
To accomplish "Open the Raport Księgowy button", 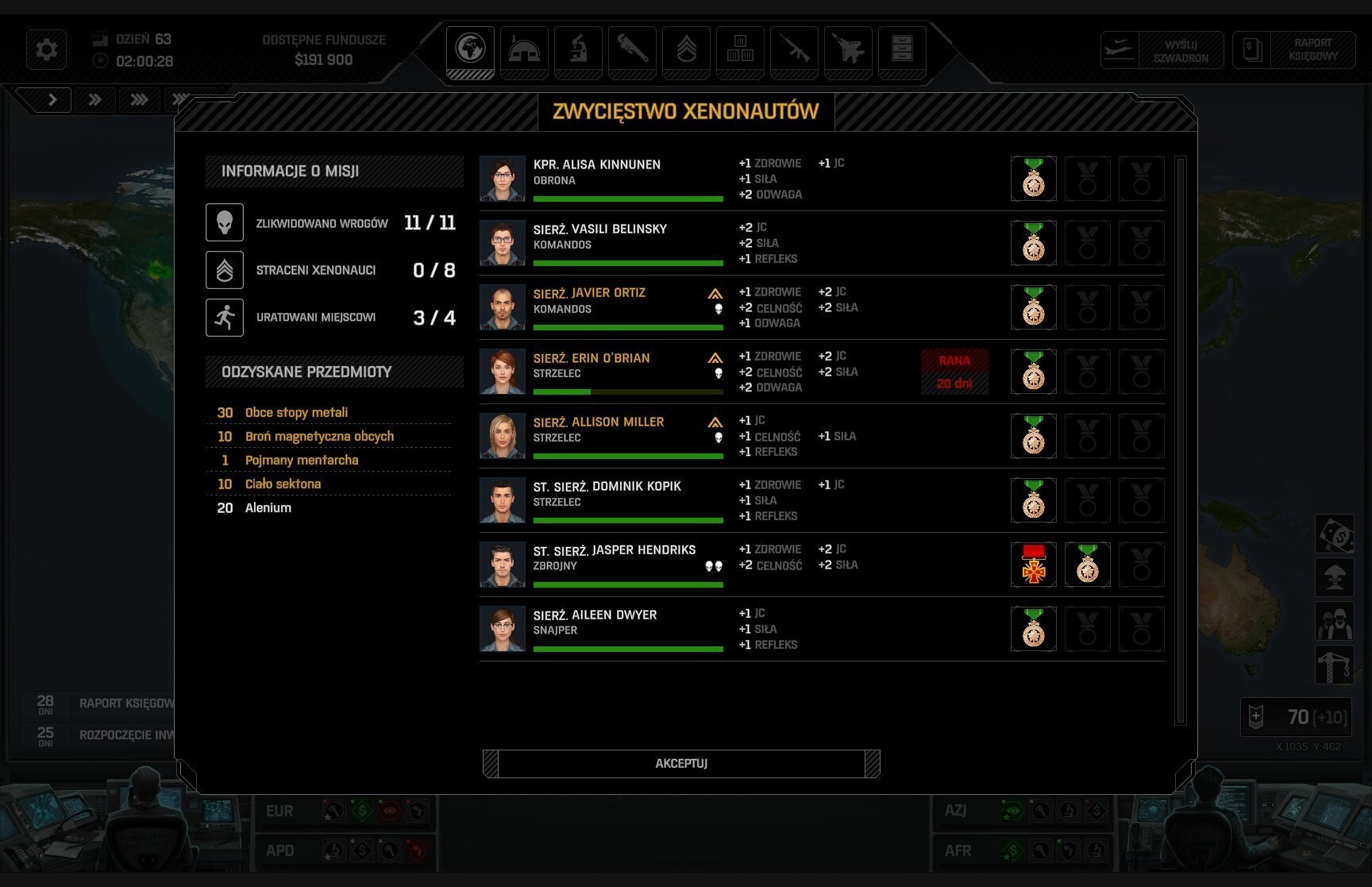I will [x=1293, y=50].
